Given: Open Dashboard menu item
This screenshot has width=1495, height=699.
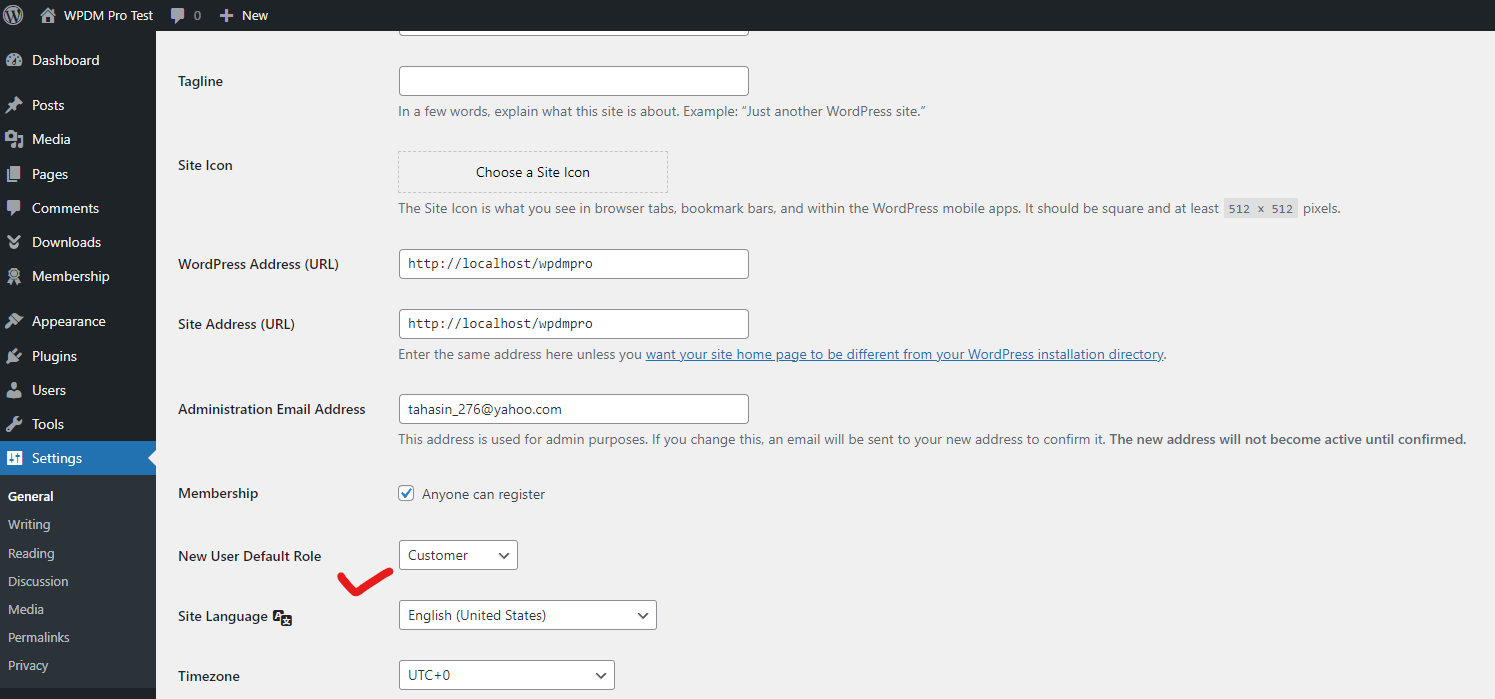Looking at the screenshot, I should [x=78, y=60].
